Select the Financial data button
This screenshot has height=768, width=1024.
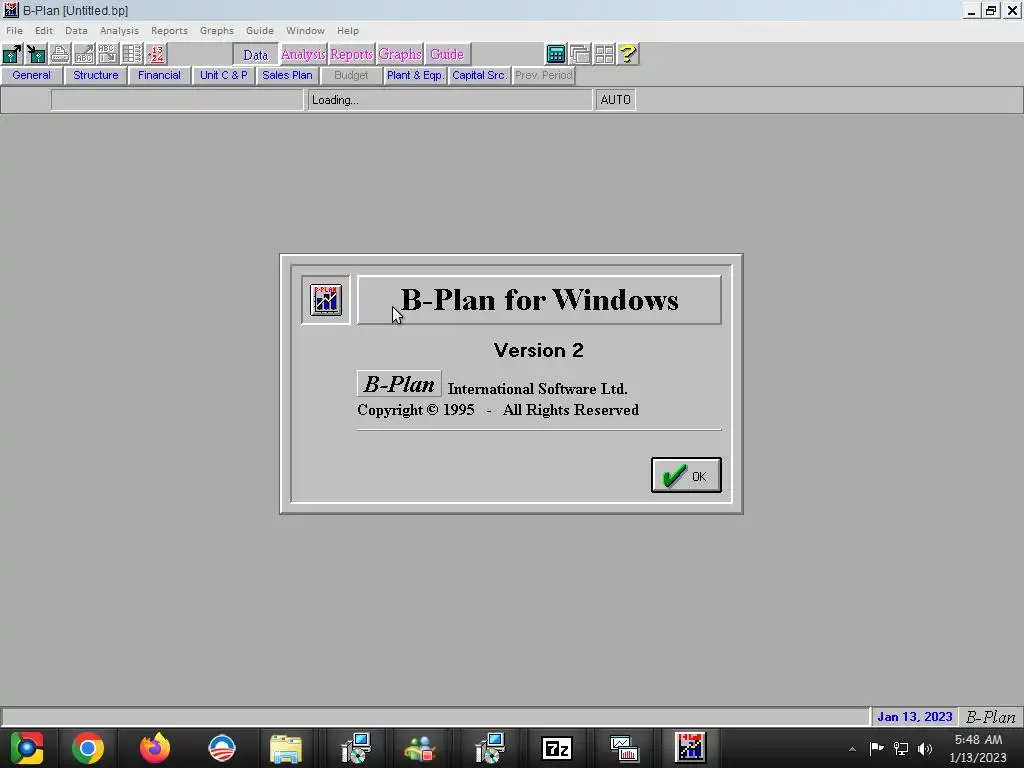159,75
